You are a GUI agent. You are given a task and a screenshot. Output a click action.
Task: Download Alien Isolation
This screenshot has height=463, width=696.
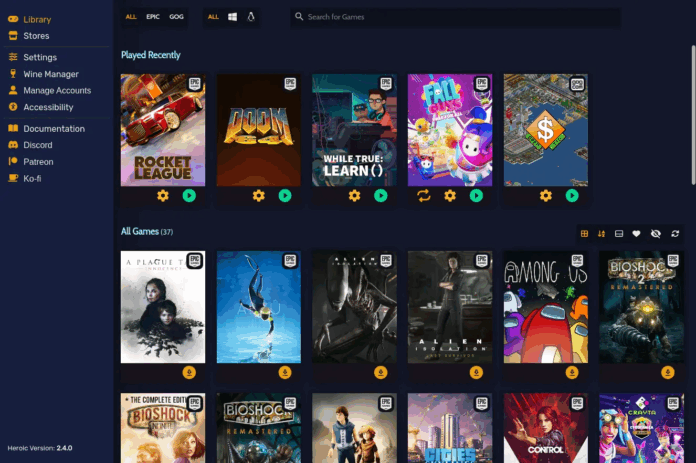point(380,372)
